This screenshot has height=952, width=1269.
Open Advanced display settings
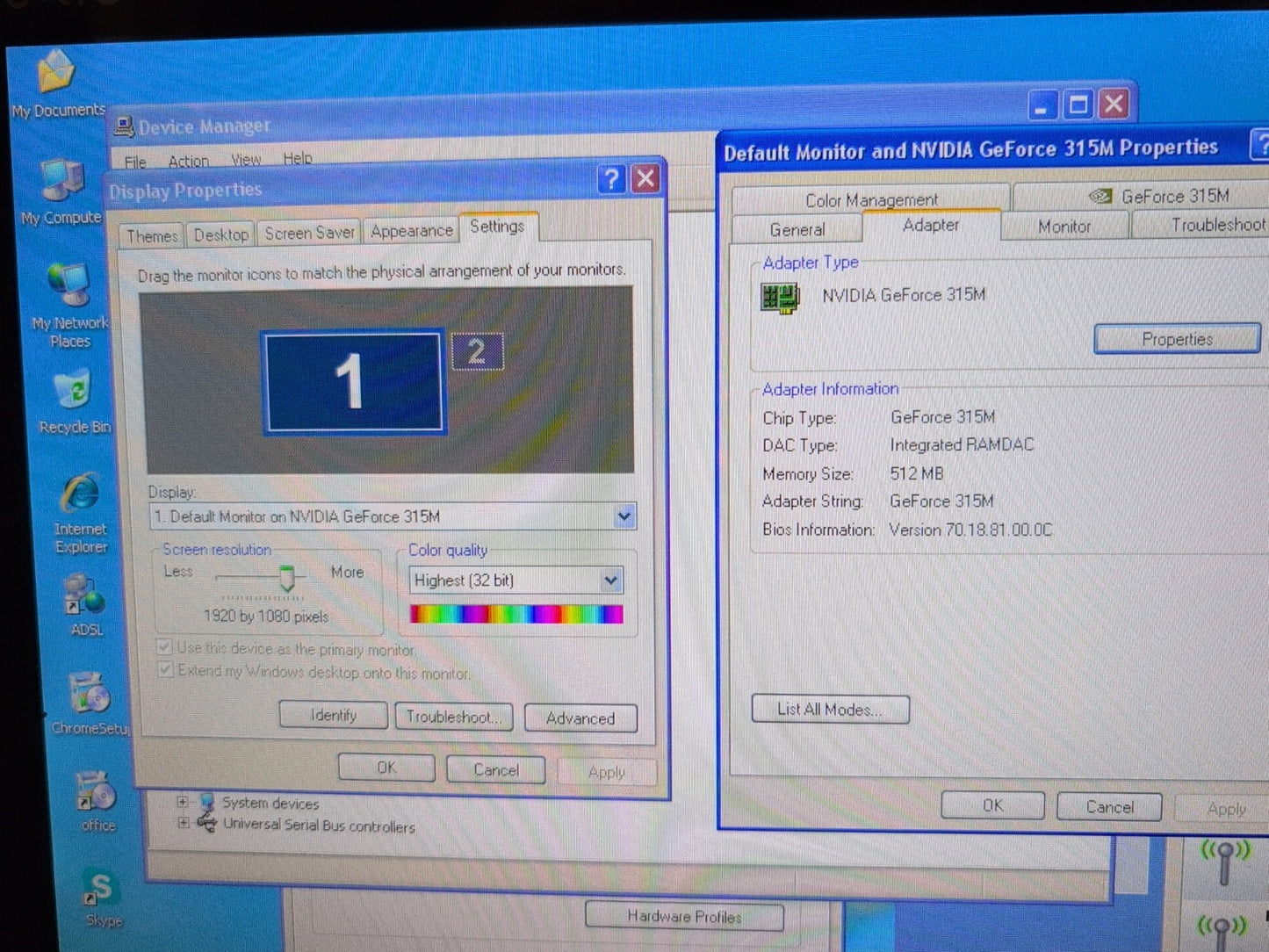580,718
